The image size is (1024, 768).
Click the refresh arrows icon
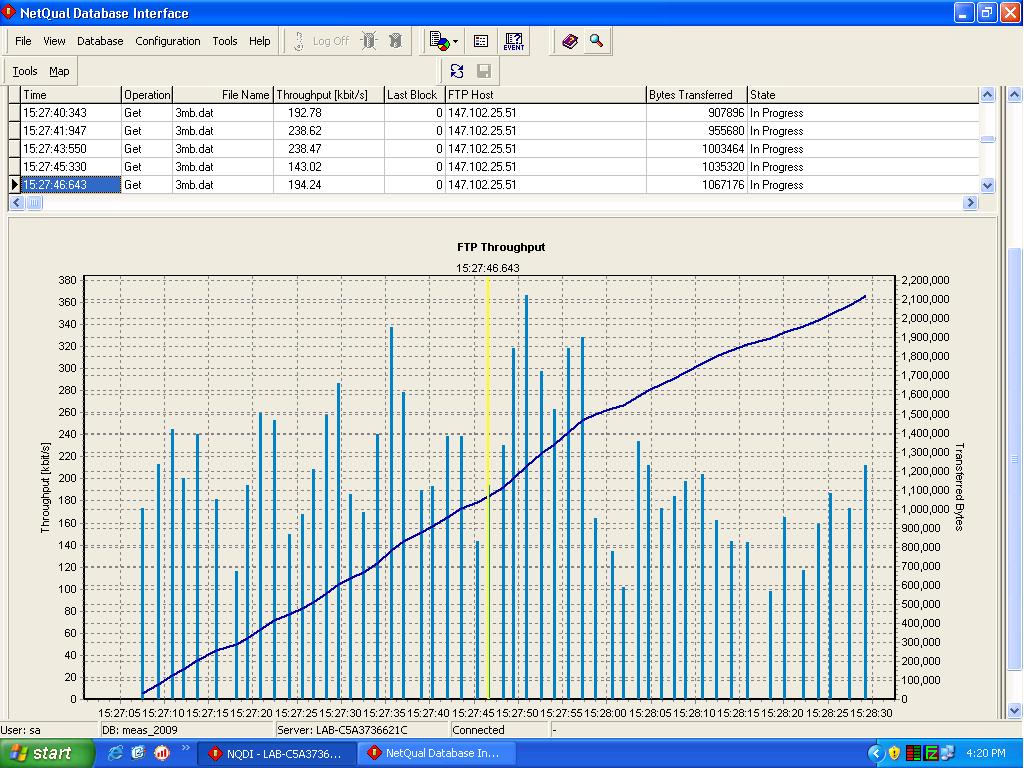click(x=456, y=71)
